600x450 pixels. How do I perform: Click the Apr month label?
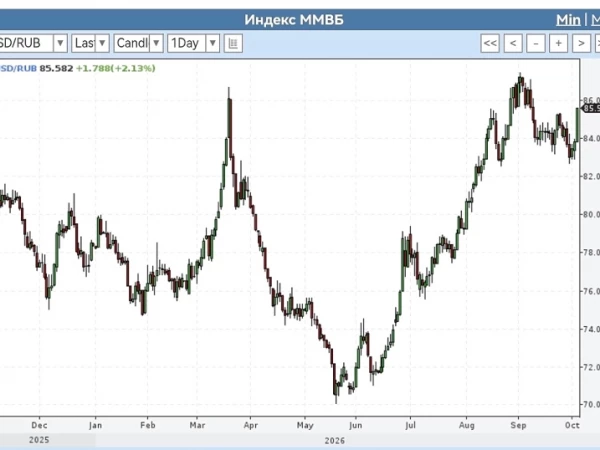click(x=251, y=425)
